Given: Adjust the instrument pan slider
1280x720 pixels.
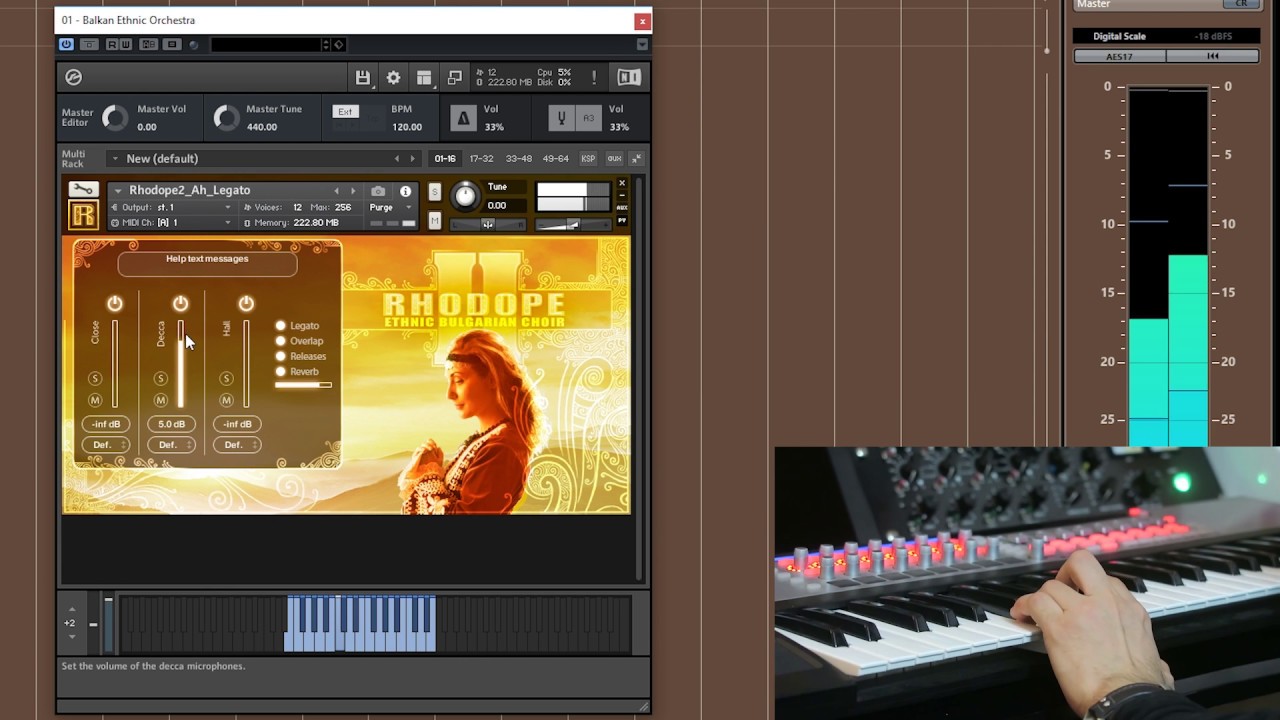Looking at the screenshot, I should click(487, 224).
